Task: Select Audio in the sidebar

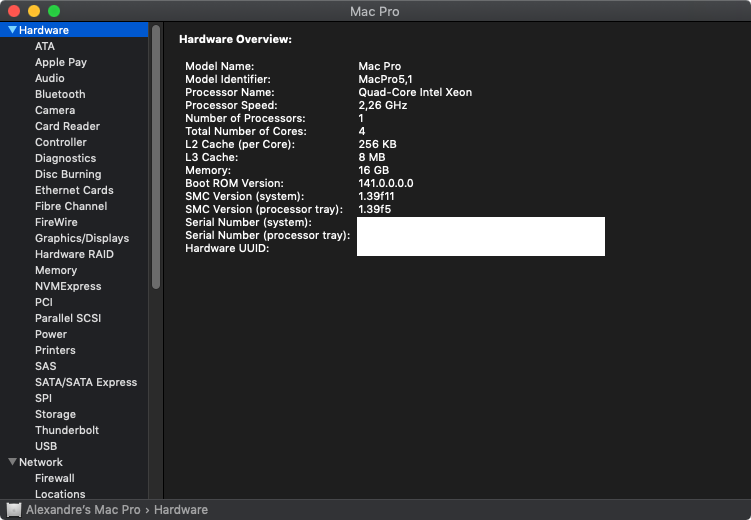Action: tap(49, 78)
